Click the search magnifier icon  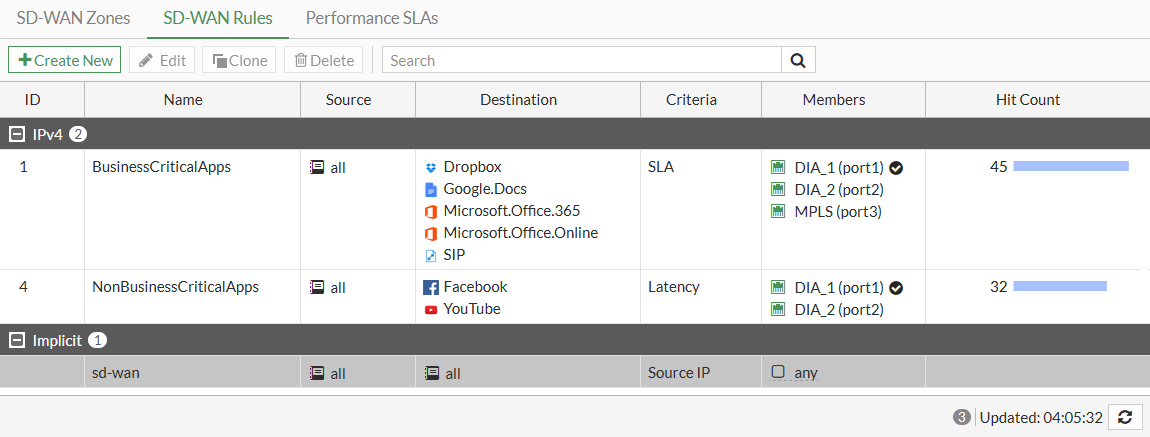798,60
